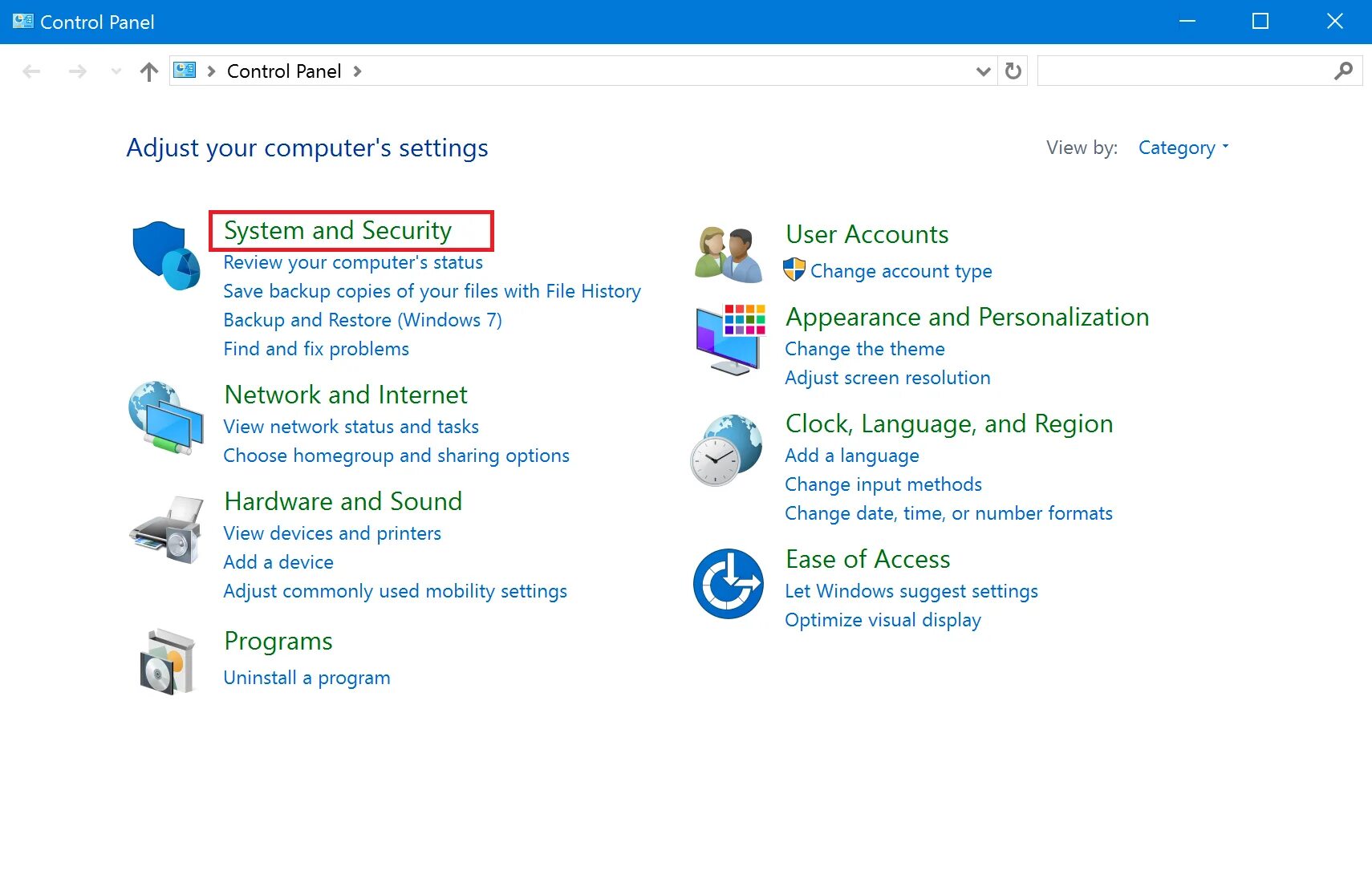Open the recent locations dropdown arrow
Viewport: 1372px width, 883px height.
click(116, 71)
